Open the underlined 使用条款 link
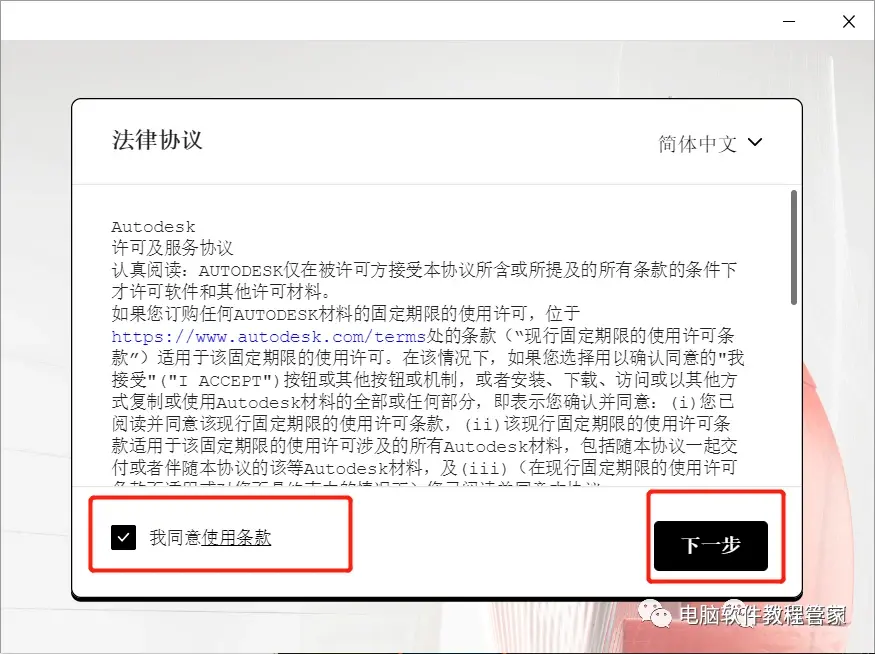Image resolution: width=875 pixels, height=654 pixels. coord(237,537)
